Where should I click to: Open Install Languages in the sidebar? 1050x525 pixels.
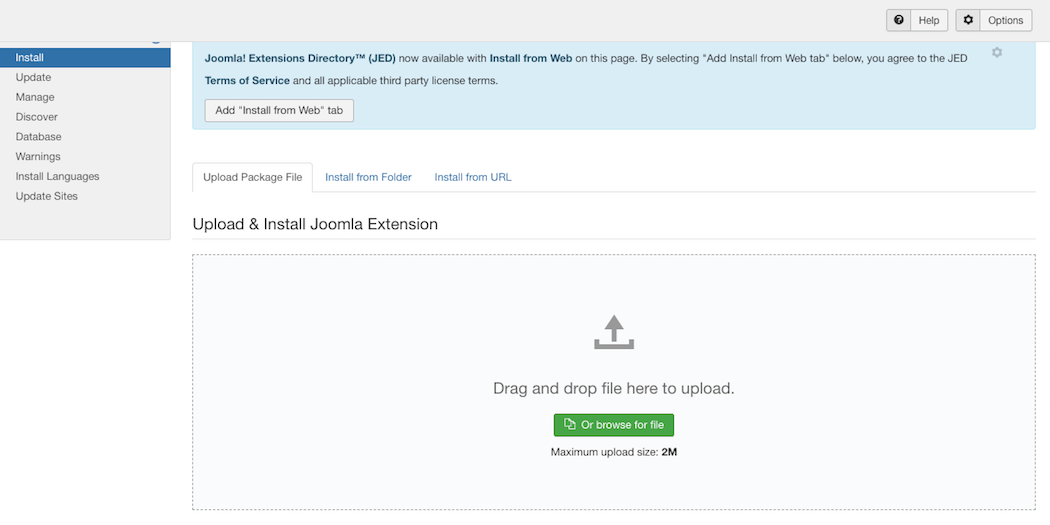point(57,177)
